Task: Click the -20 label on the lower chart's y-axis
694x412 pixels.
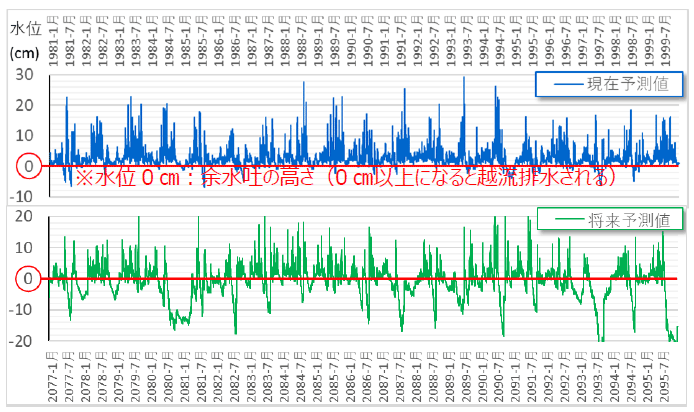Action: [24, 340]
